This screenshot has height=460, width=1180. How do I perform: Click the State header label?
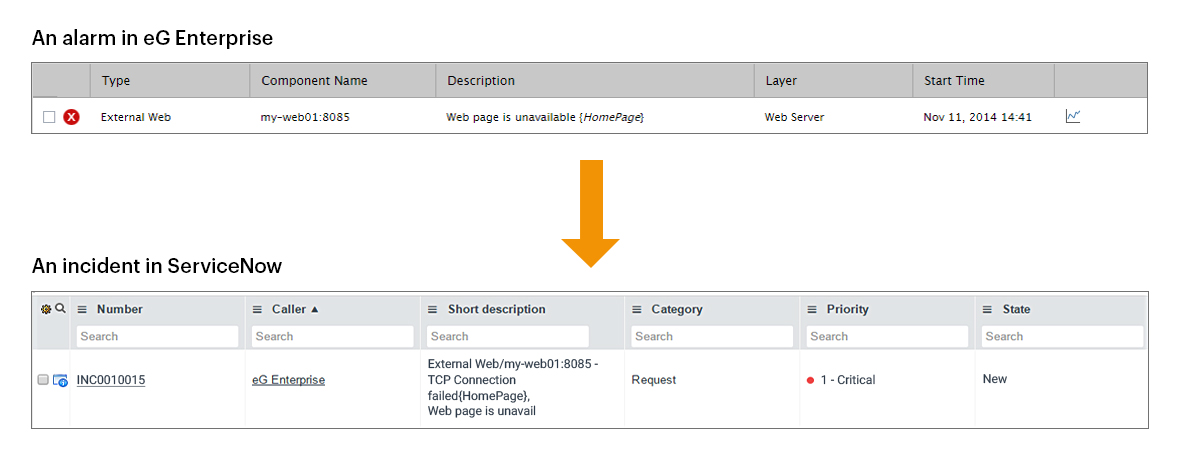tap(1017, 309)
